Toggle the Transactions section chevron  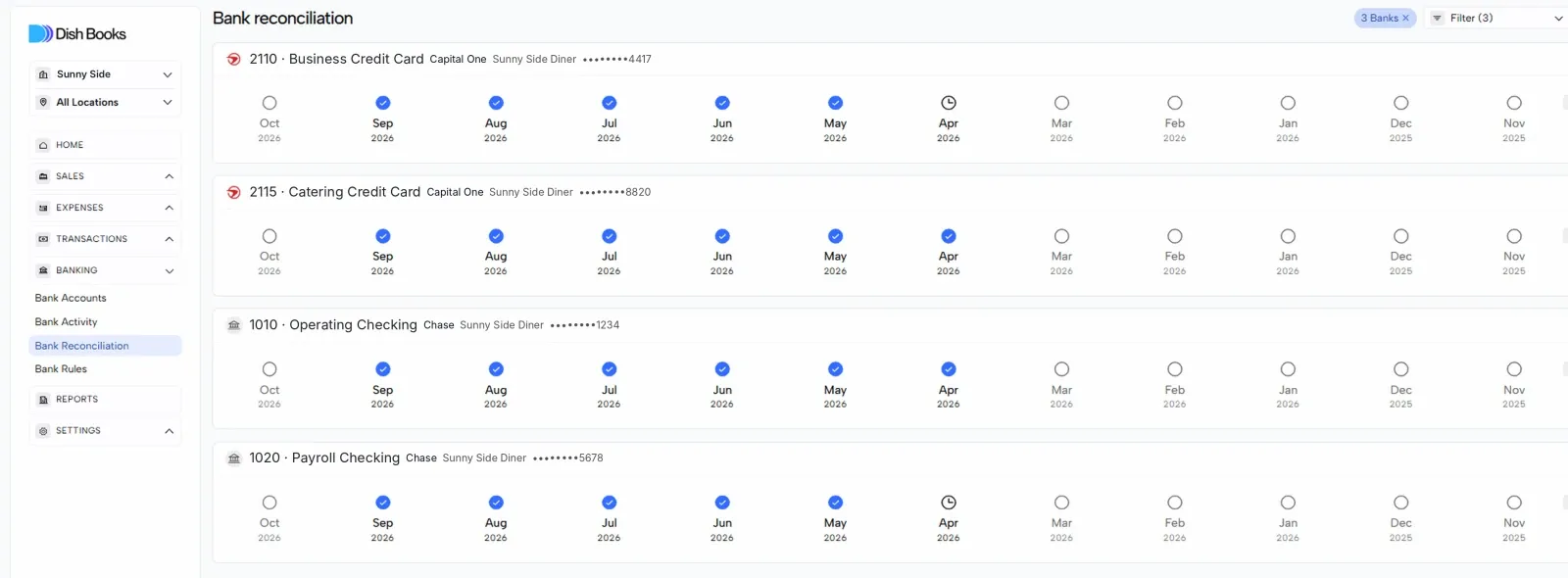169,239
